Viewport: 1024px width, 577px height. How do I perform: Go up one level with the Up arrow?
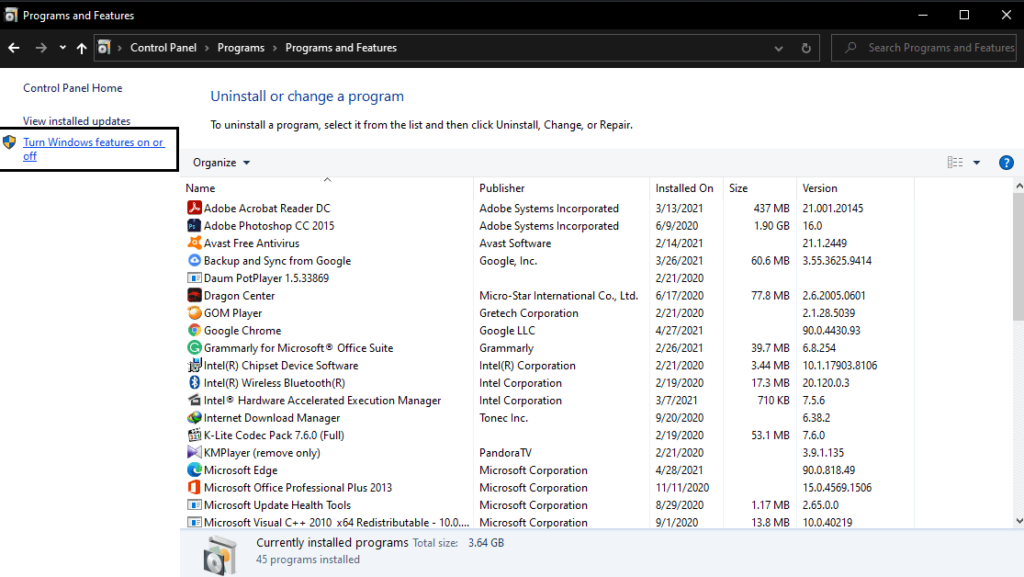point(82,48)
